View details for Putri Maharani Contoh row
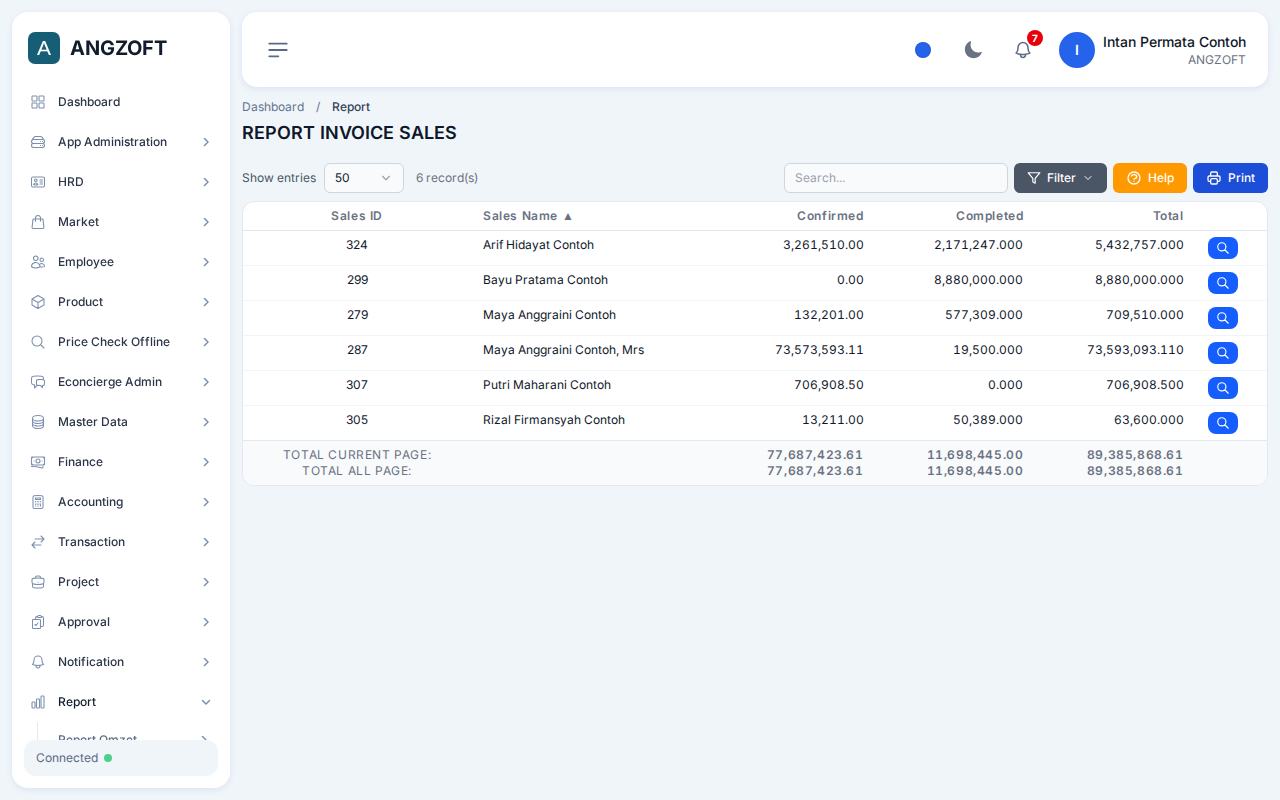This screenshot has width=1280, height=800. coord(1223,388)
